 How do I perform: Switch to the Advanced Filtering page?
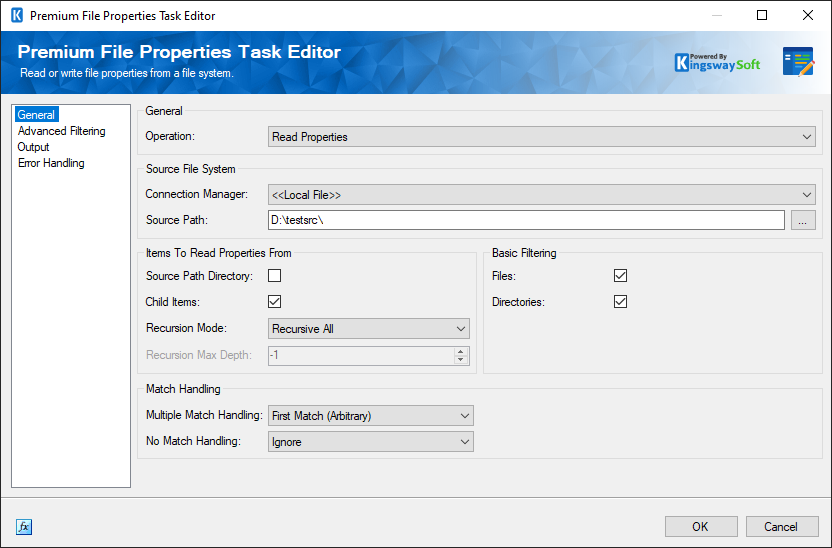[61, 131]
